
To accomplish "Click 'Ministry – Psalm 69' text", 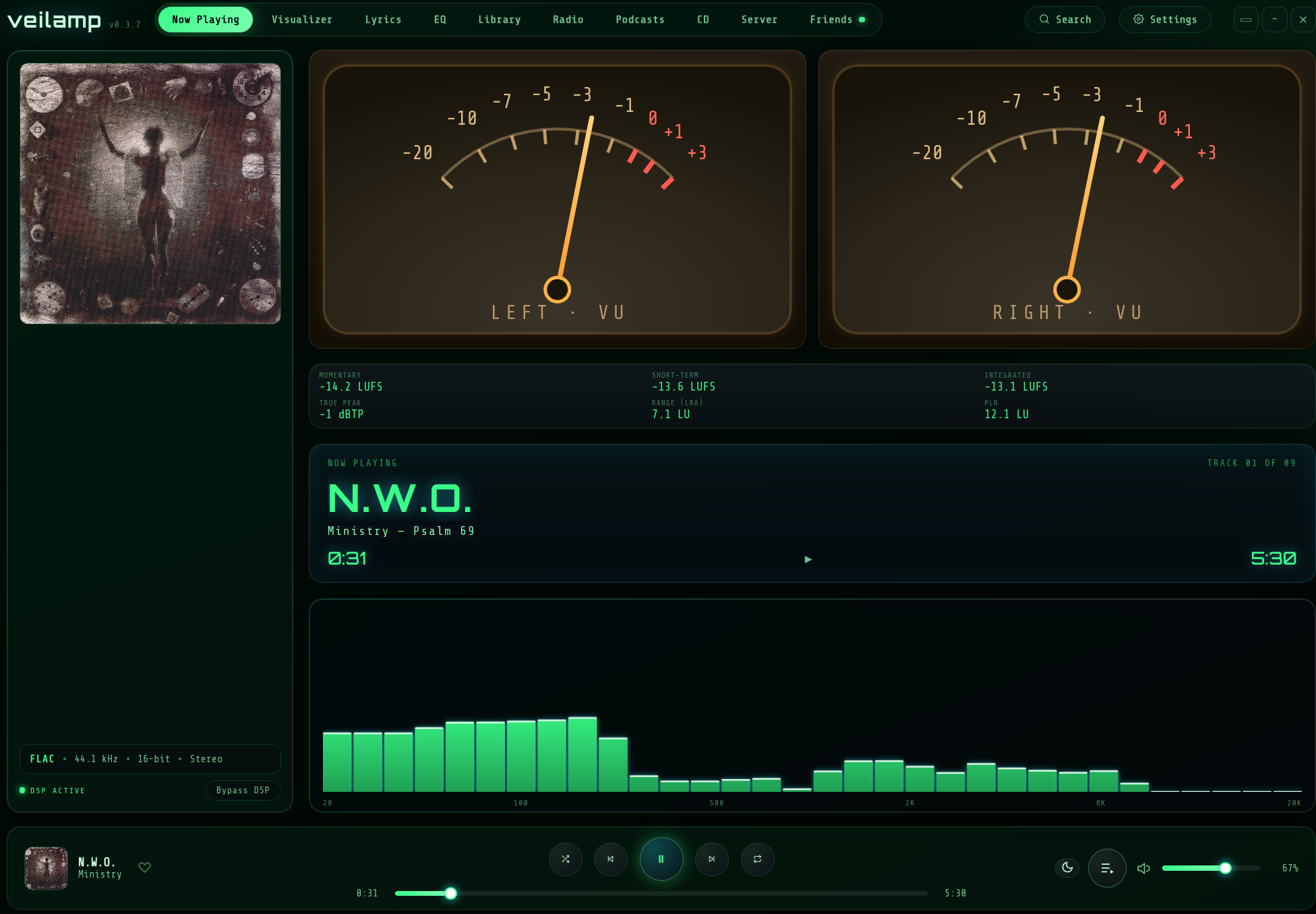I will coord(401,531).
